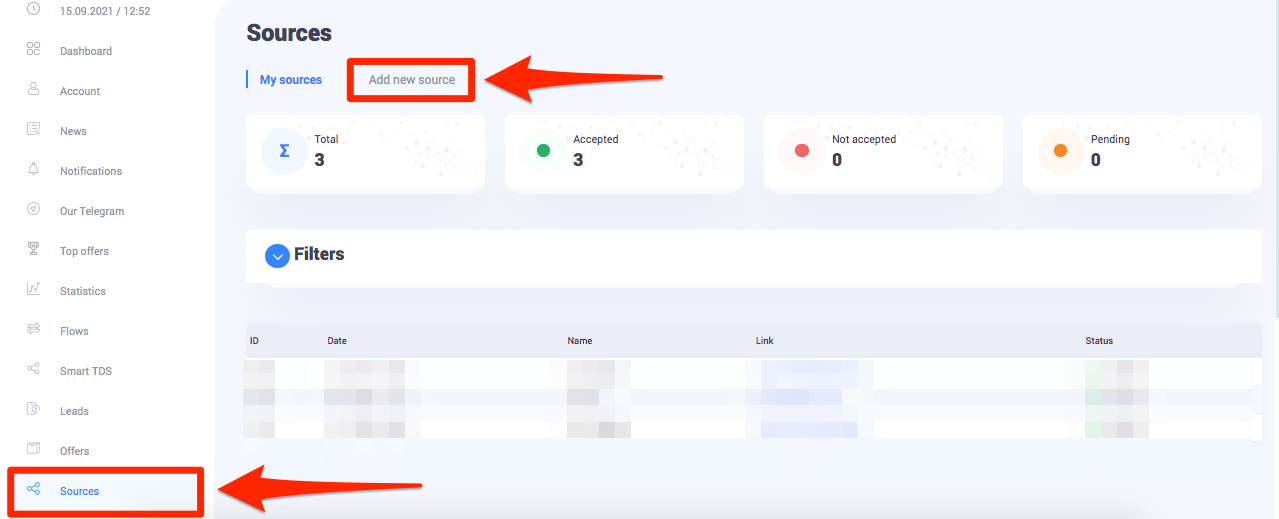The height and width of the screenshot is (519, 1279).
Task: Click the Total sources sigma card
Action: tap(365, 151)
